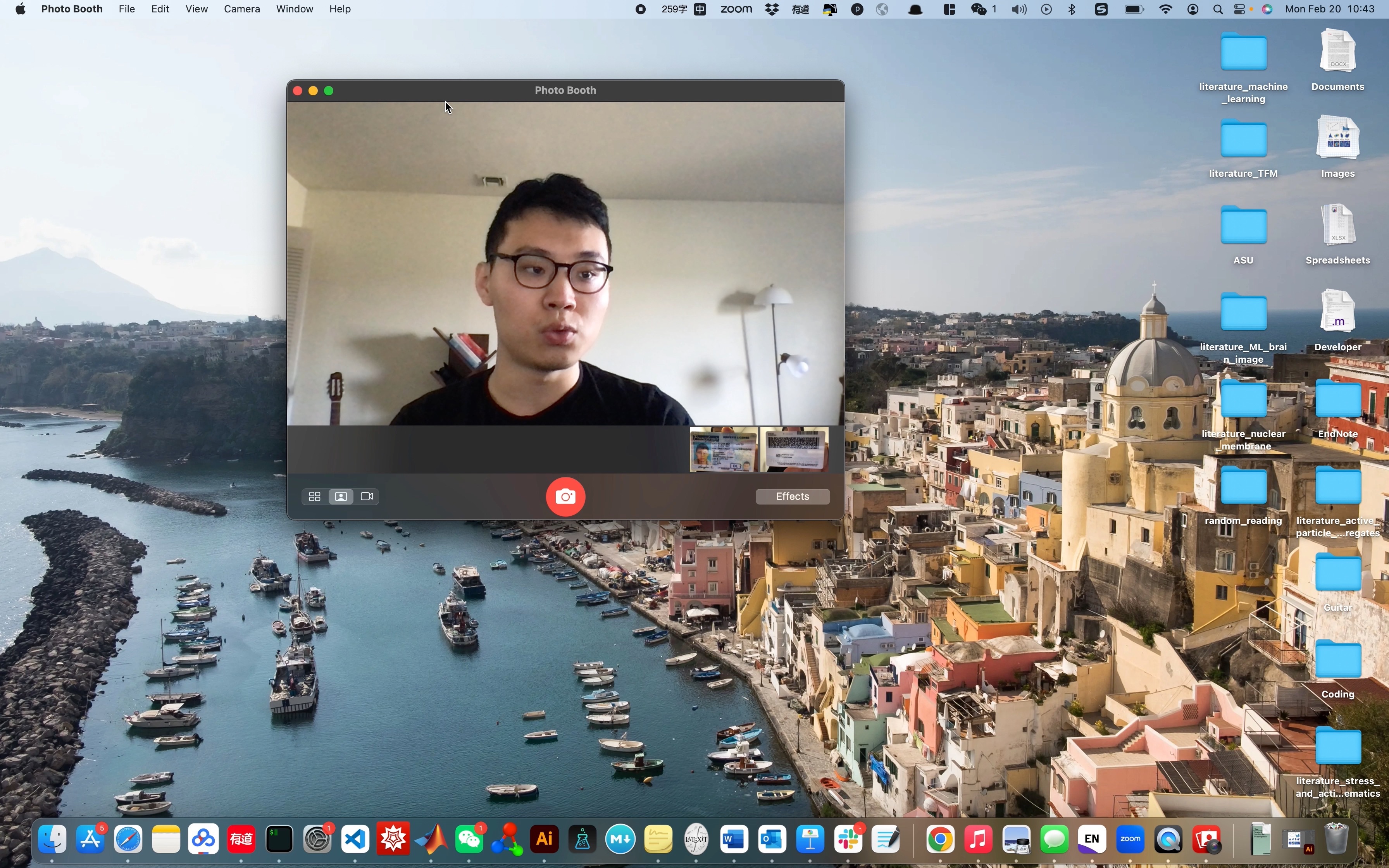
Task: Switch to movie clip recording mode
Action: [367, 496]
